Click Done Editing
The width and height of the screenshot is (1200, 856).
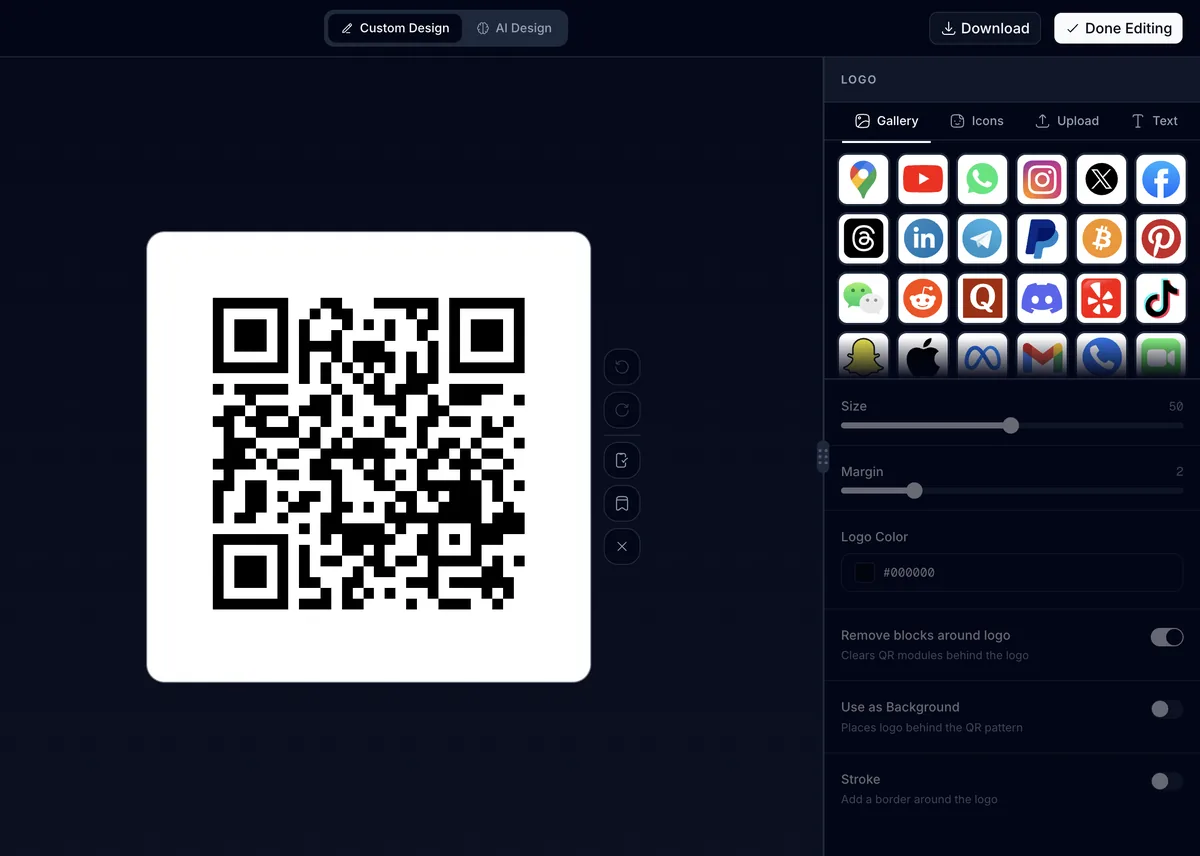[1118, 28]
